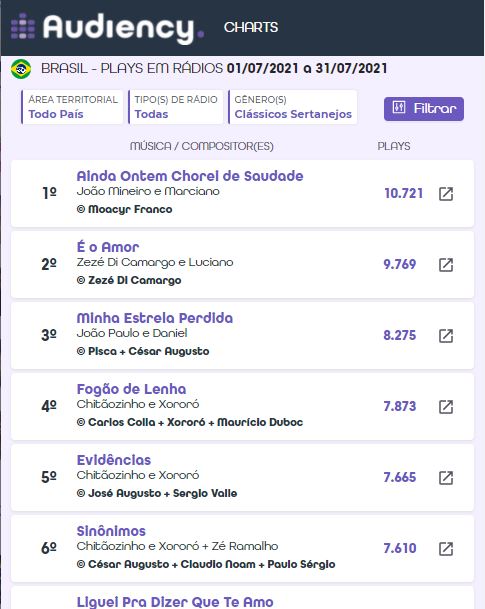Open the Gênero(s) filter Clássicos Sertanejos
485x609 pixels.
pyautogui.click(x=293, y=107)
